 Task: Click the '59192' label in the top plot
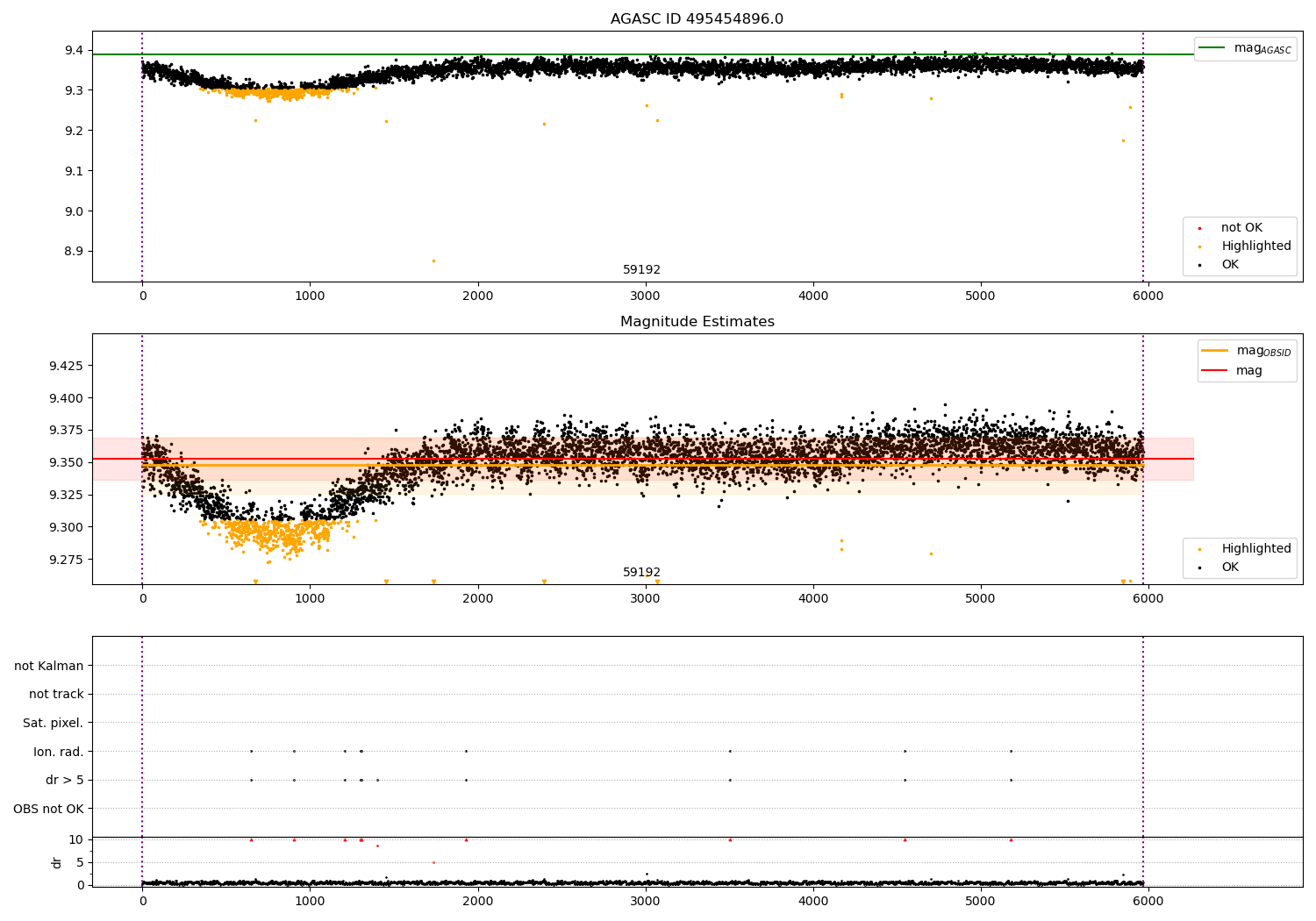(641, 270)
